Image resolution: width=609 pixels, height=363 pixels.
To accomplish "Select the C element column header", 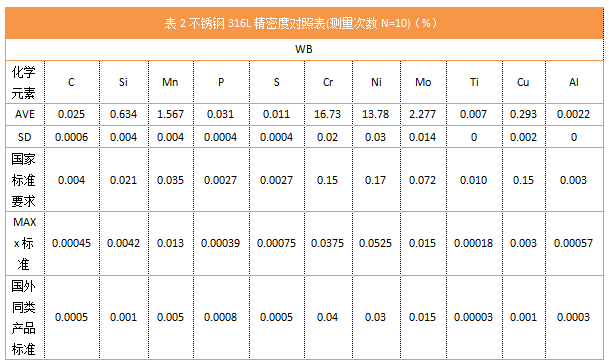I will coord(71,82).
